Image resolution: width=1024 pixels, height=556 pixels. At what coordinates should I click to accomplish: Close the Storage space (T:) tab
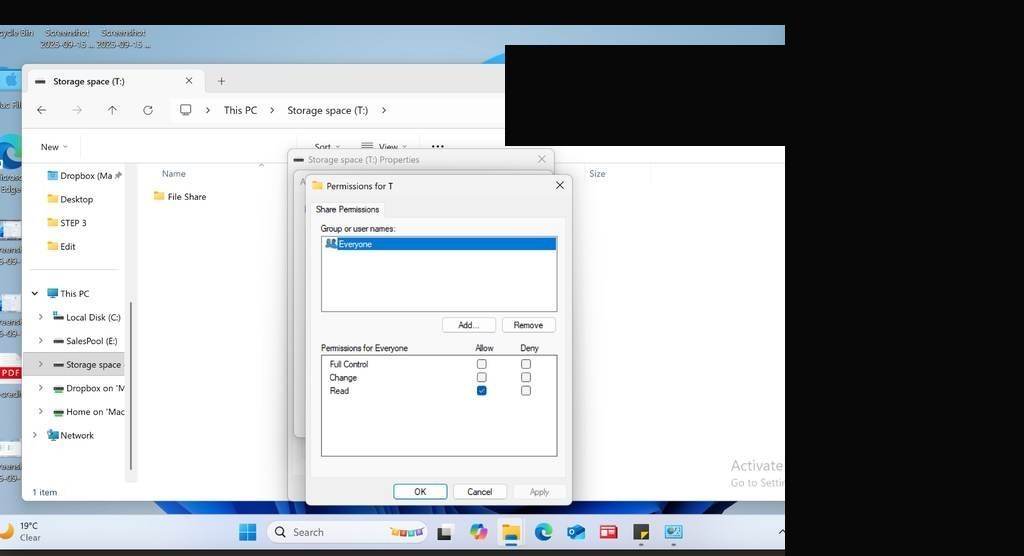coord(189,80)
